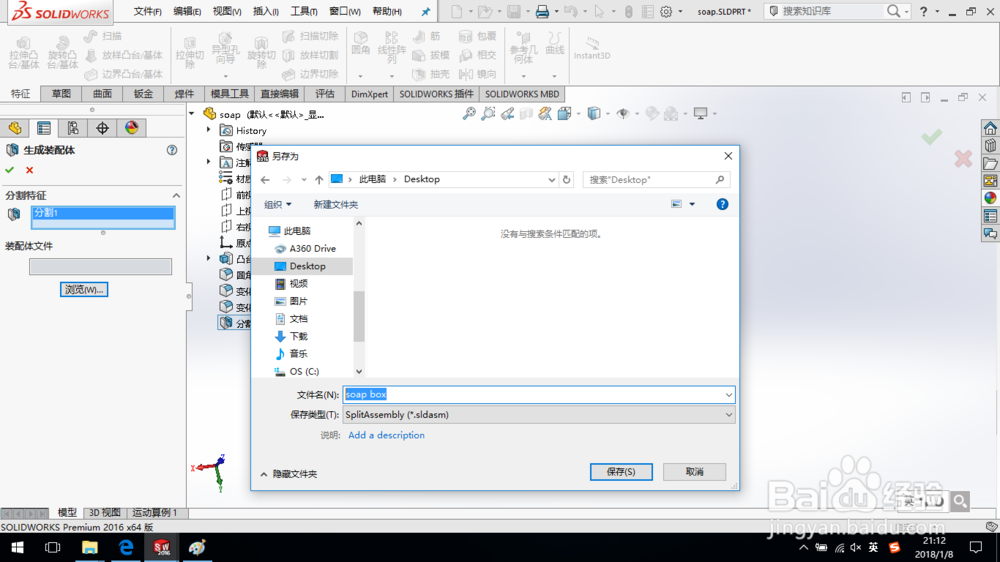
Task: Open the DisplayManager color ball tab
Action: [x=131, y=128]
